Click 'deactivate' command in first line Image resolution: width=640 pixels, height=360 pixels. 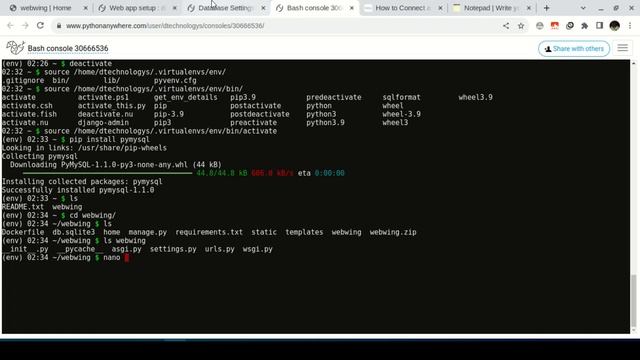click(91, 64)
